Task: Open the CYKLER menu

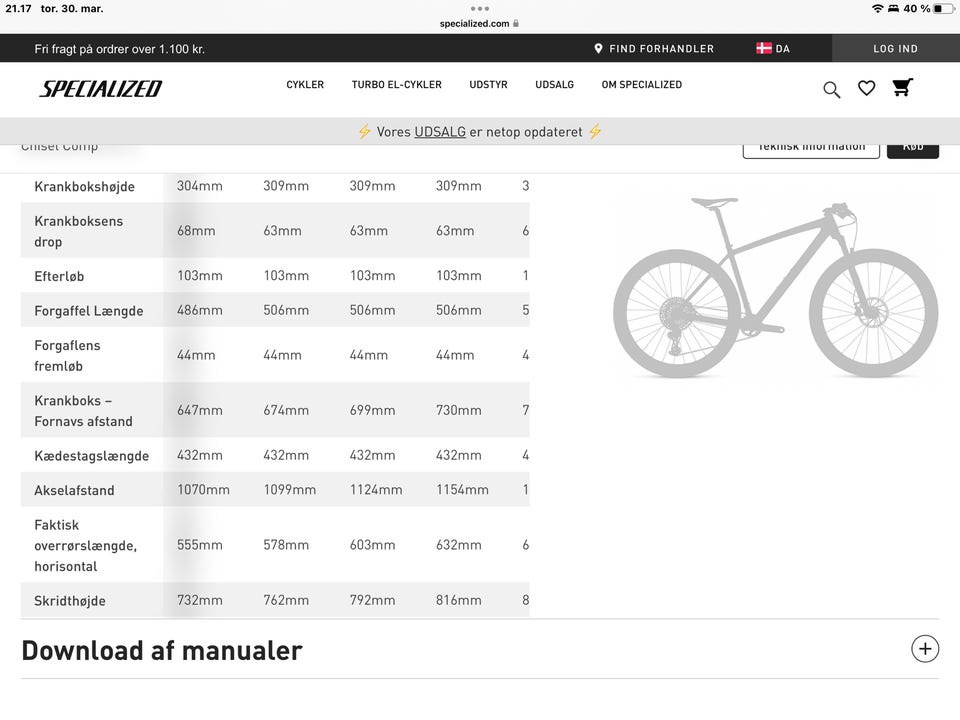Action: click(x=305, y=84)
